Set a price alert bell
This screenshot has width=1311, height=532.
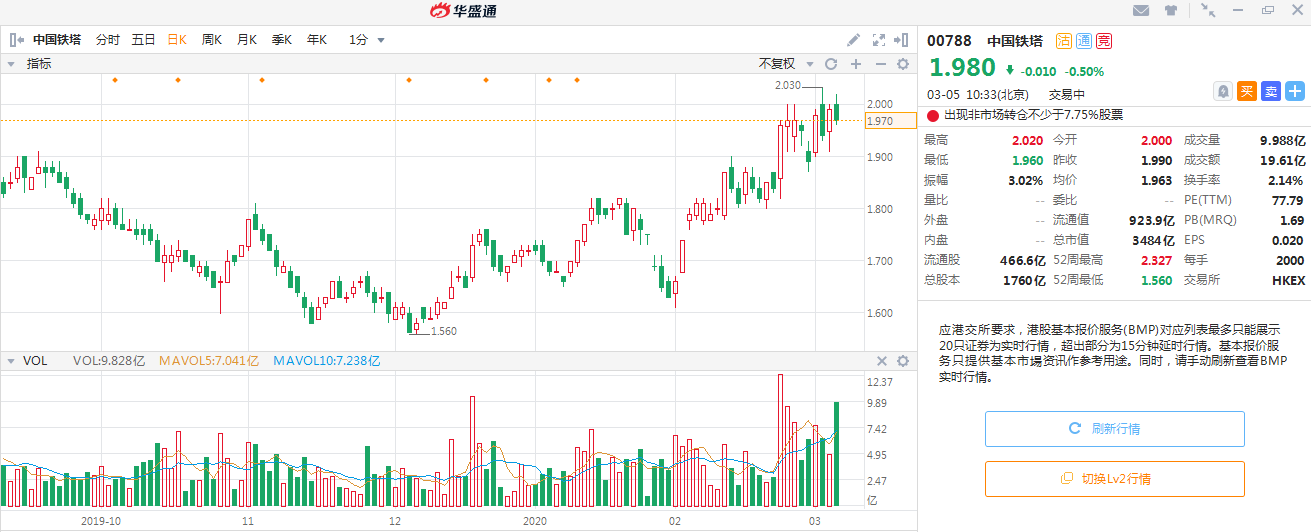pyautogui.click(x=1222, y=91)
